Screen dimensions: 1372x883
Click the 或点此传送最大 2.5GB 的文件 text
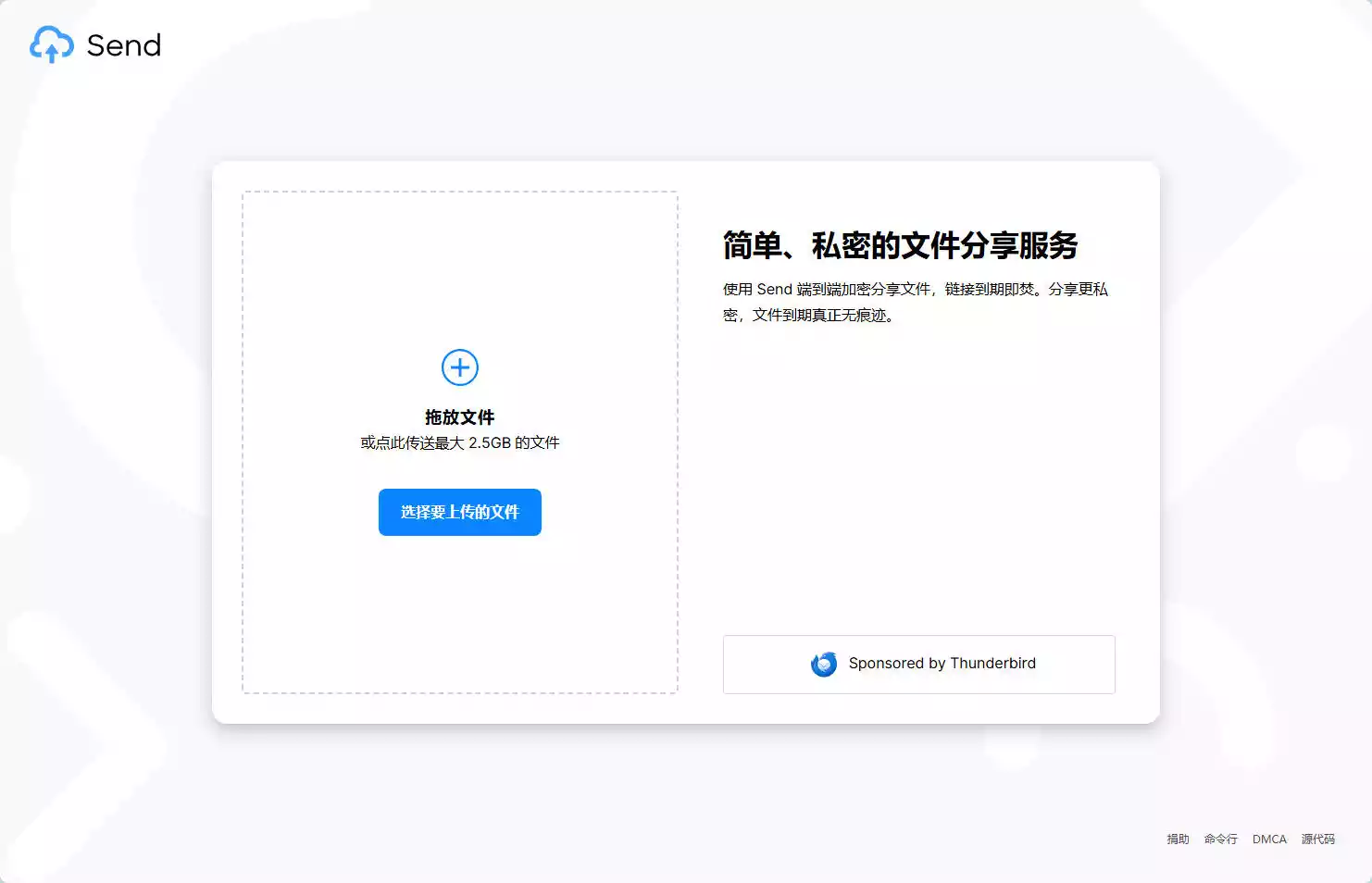tap(460, 442)
